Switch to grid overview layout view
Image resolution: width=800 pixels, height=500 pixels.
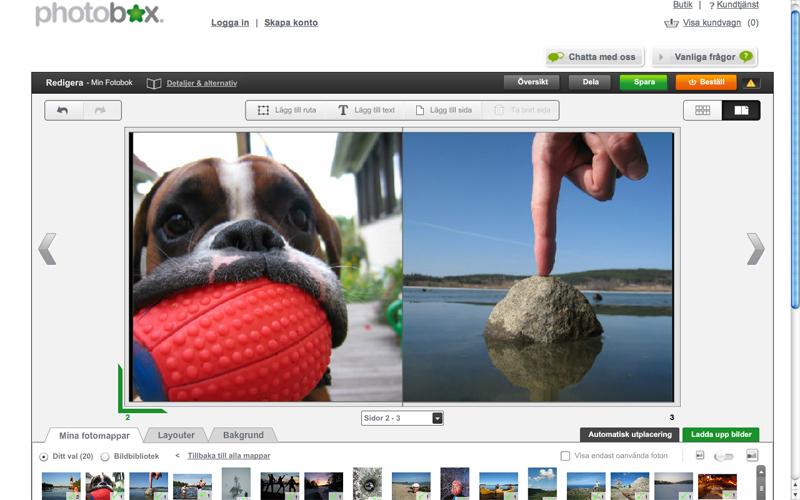[x=703, y=111]
